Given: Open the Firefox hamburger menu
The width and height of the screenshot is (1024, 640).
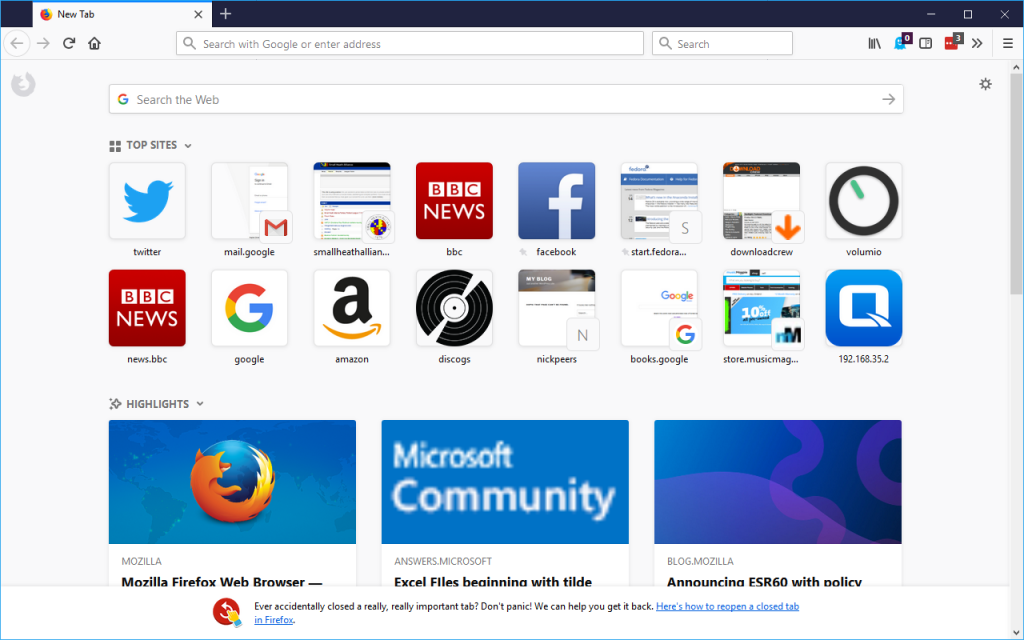Looking at the screenshot, I should coord(1007,43).
